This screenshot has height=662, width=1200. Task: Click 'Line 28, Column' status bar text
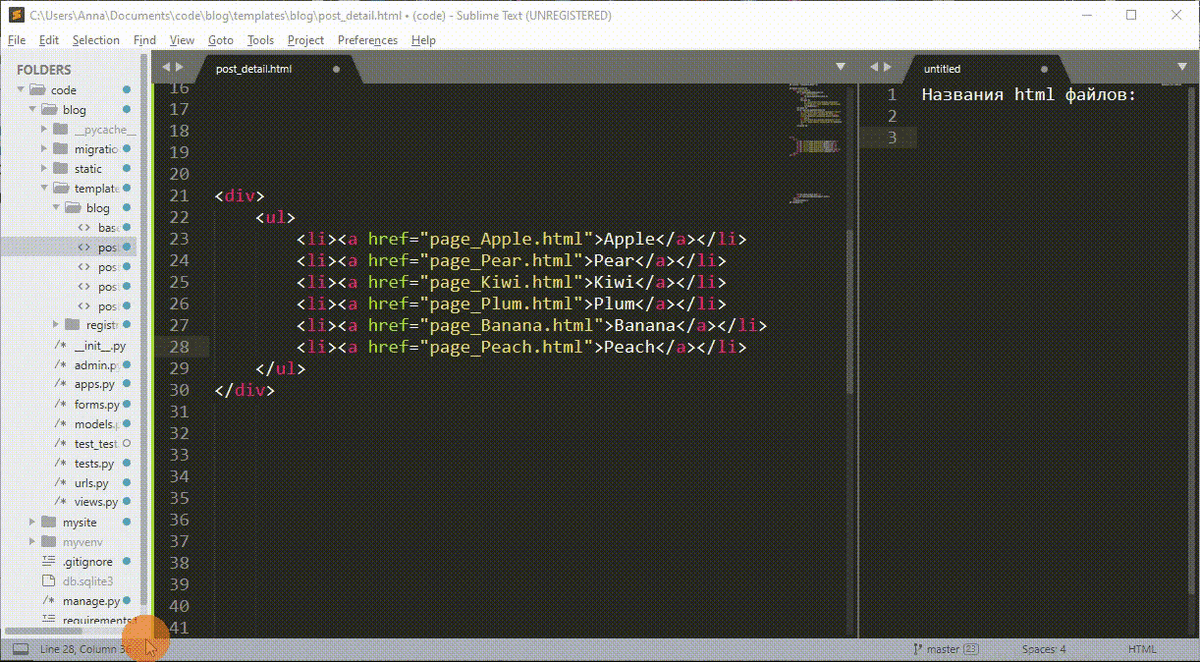(80, 649)
